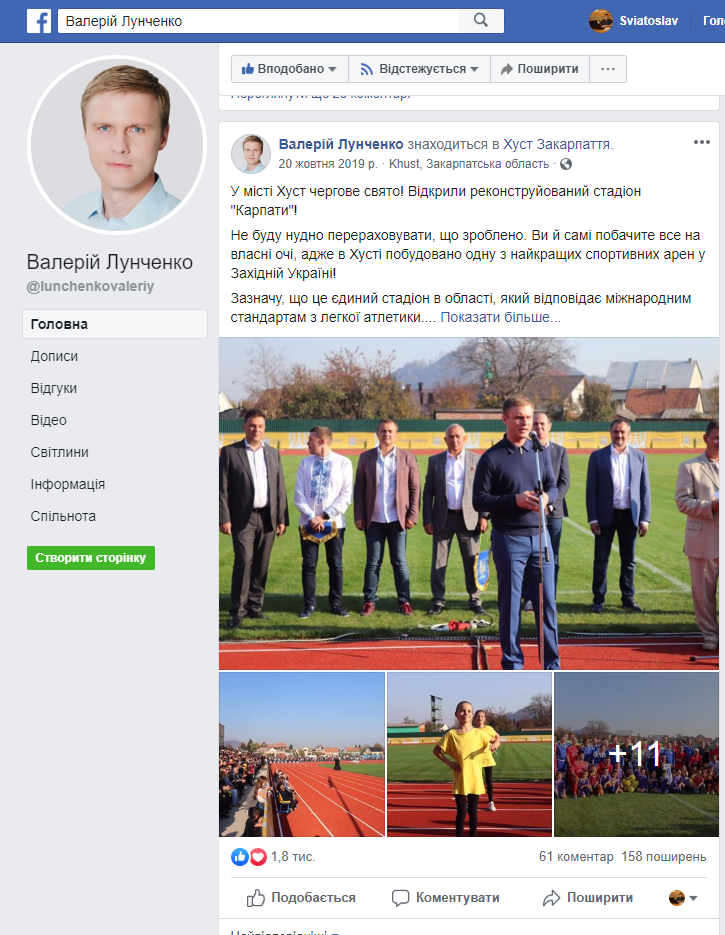725x935 pixels.
Task: Toggle the Вподобано liked button
Action: tap(290, 69)
